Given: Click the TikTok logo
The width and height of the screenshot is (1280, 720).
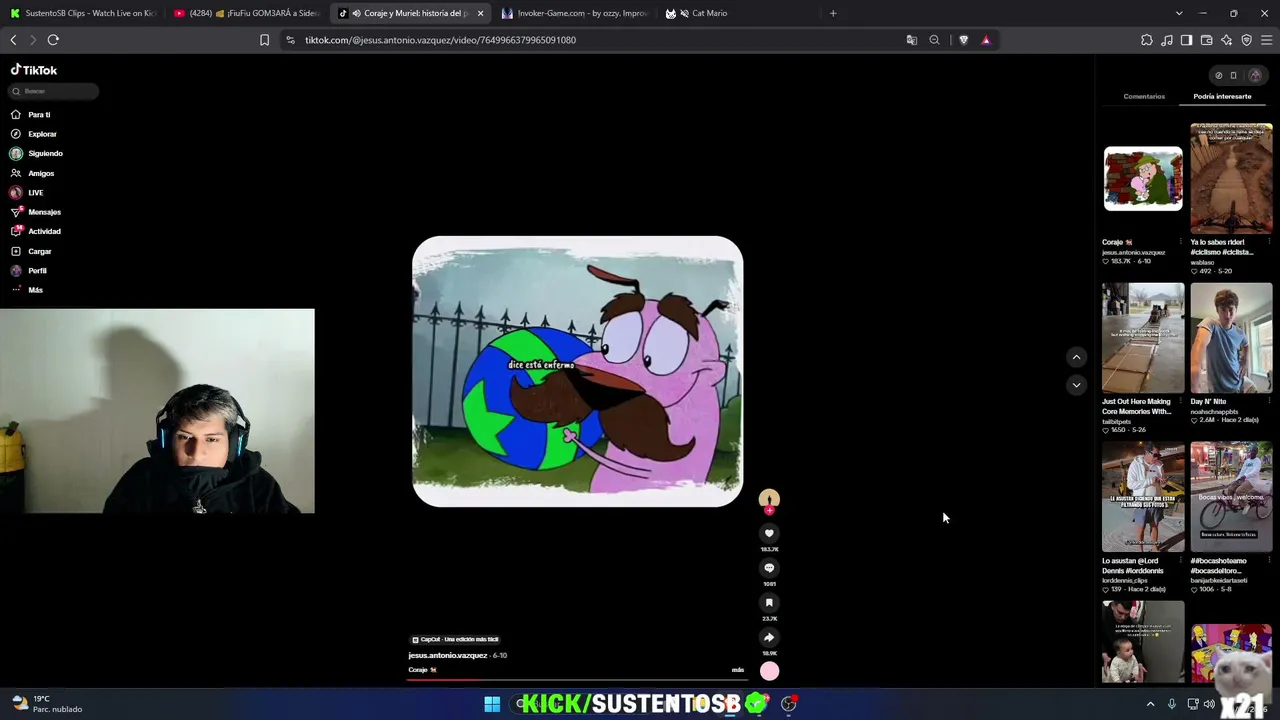Looking at the screenshot, I should pyautogui.click(x=34, y=70).
